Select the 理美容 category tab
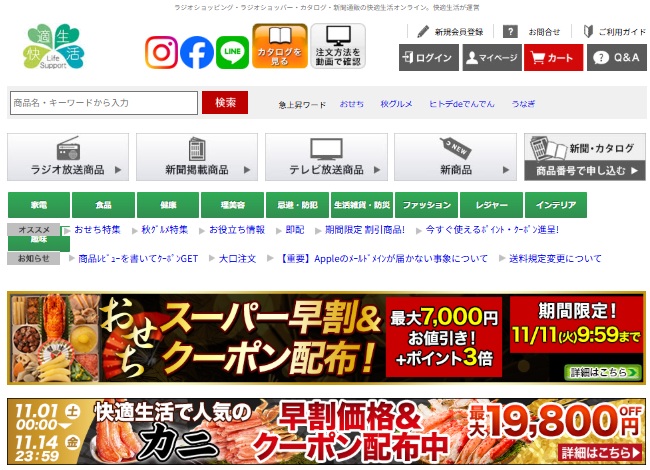 pyautogui.click(x=233, y=205)
